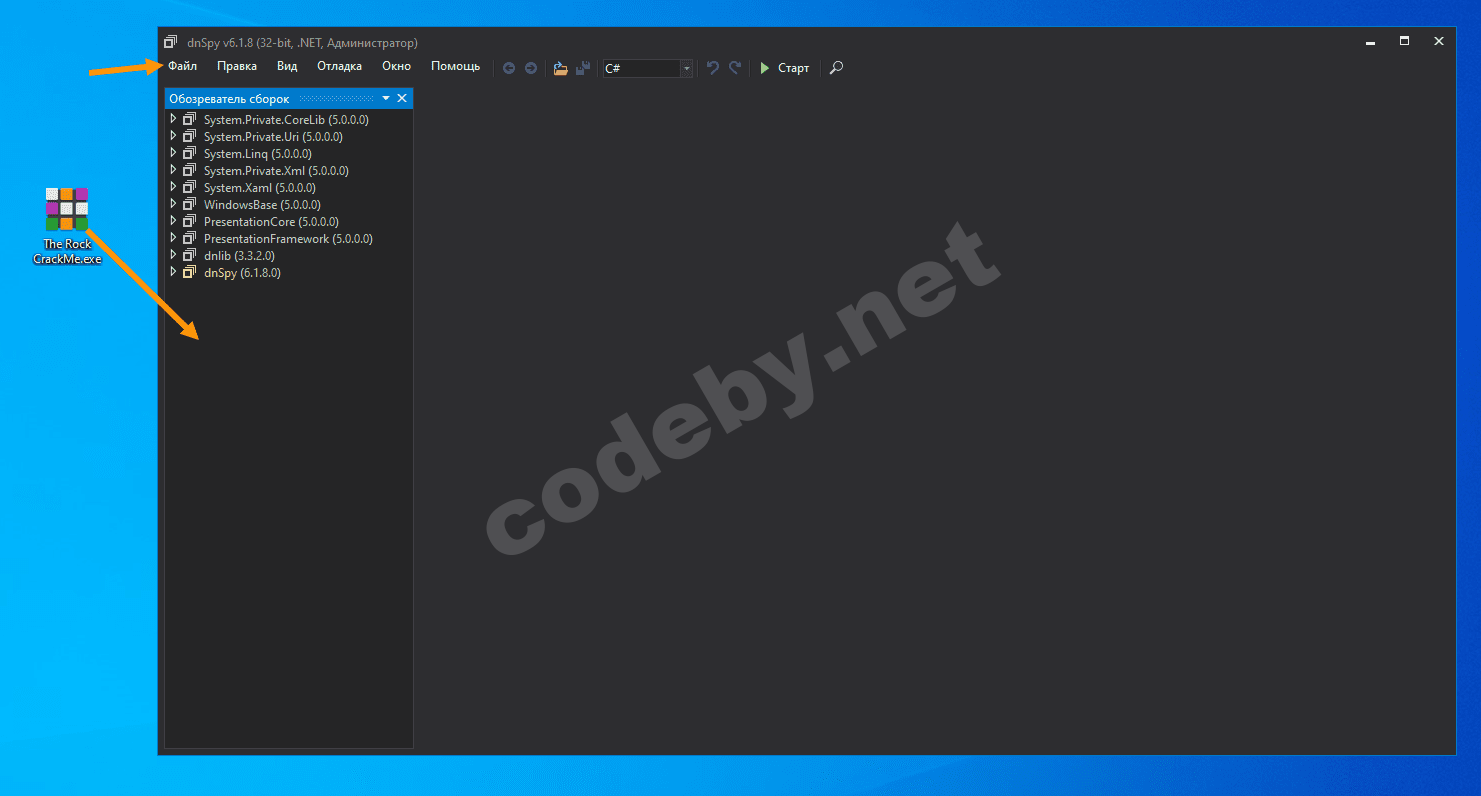This screenshot has height=796, width=1481.
Task: Open the Правка menu
Action: (236, 67)
